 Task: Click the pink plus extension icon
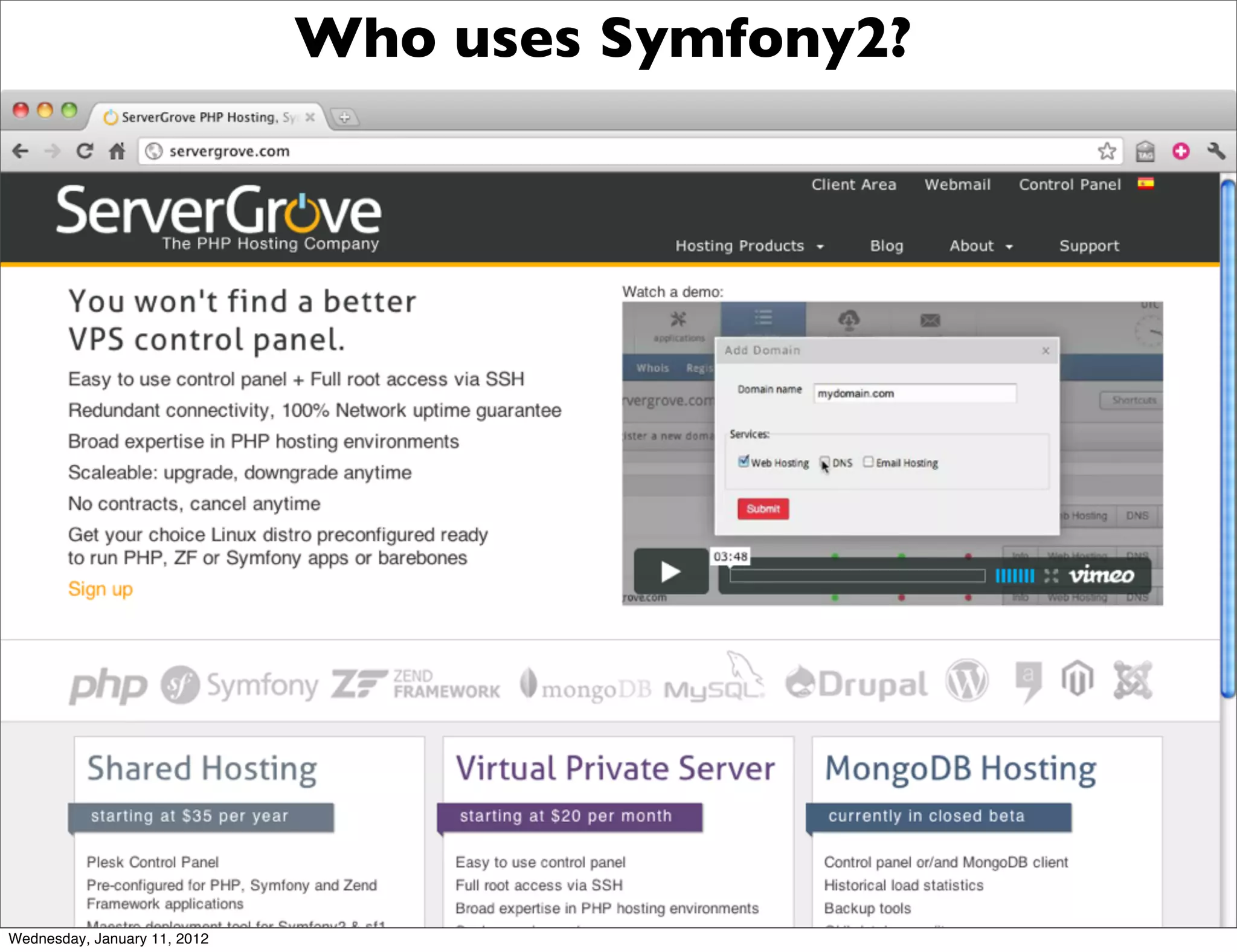coord(1181,151)
